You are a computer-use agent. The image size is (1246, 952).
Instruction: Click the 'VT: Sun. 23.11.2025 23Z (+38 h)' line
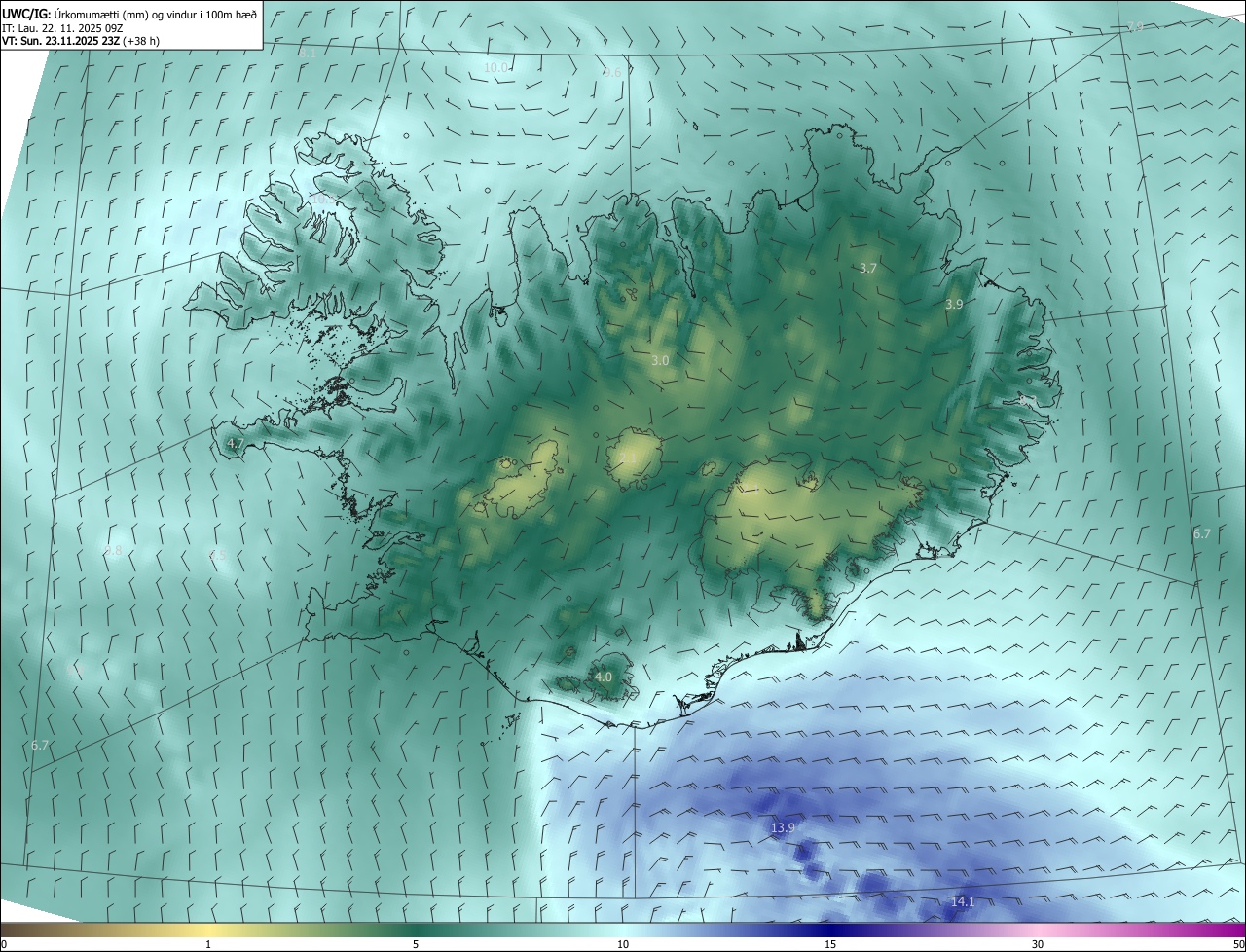[x=81, y=42]
